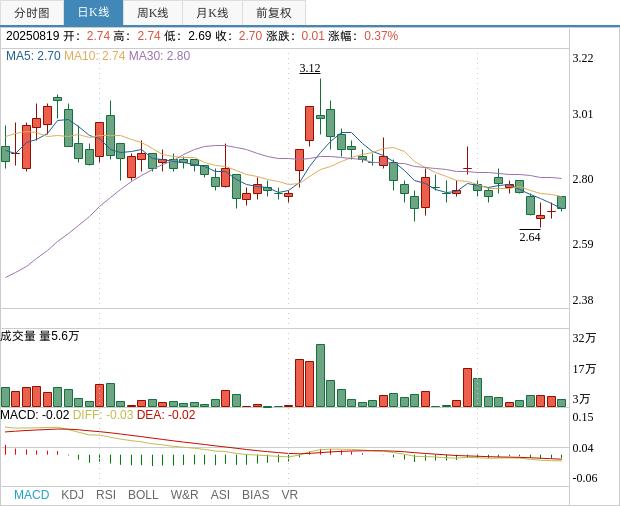Click the 2.64 low price label

pos(530,237)
